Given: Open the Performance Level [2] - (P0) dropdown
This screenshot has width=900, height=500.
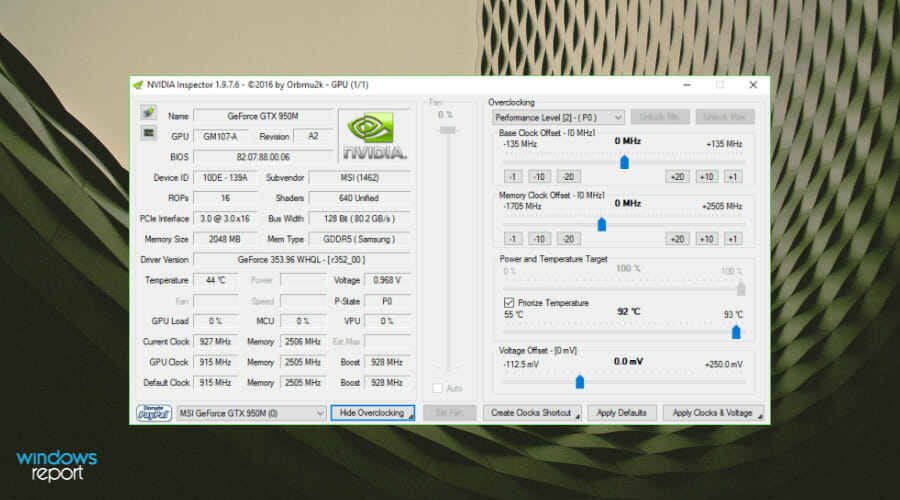Looking at the screenshot, I should coord(558,117).
